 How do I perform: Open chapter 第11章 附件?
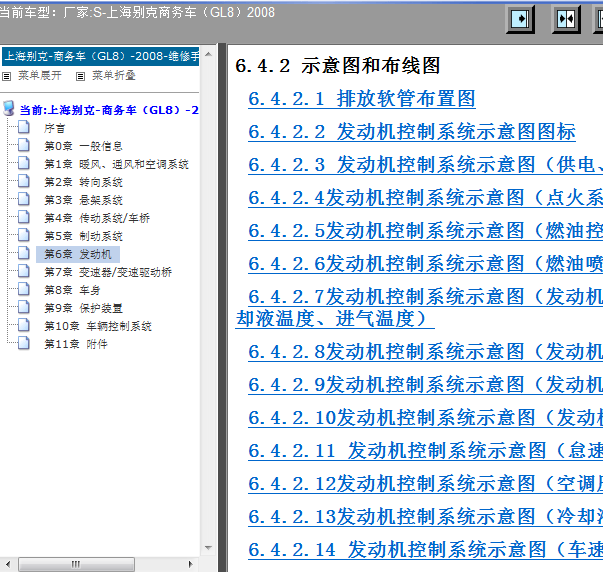pyautogui.click(x=76, y=344)
